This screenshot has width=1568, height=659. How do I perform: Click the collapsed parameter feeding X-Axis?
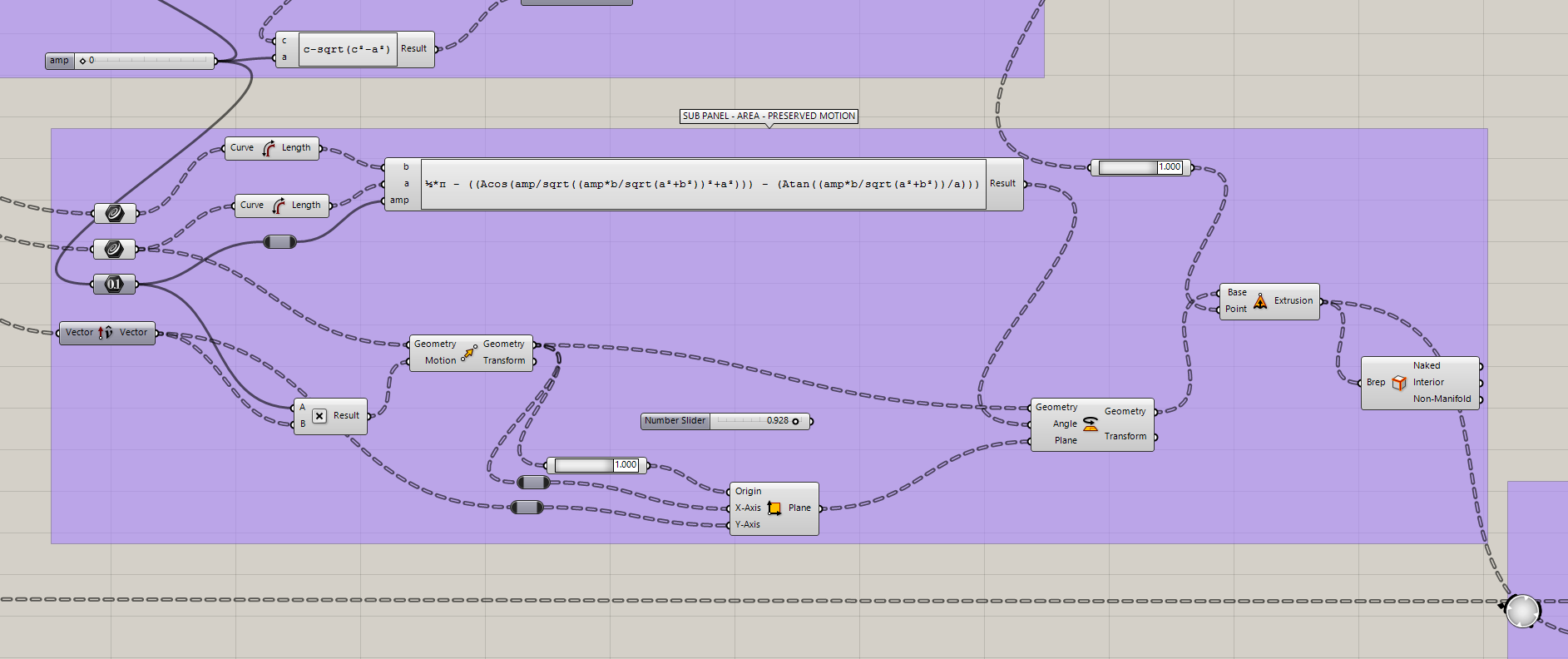(533, 483)
